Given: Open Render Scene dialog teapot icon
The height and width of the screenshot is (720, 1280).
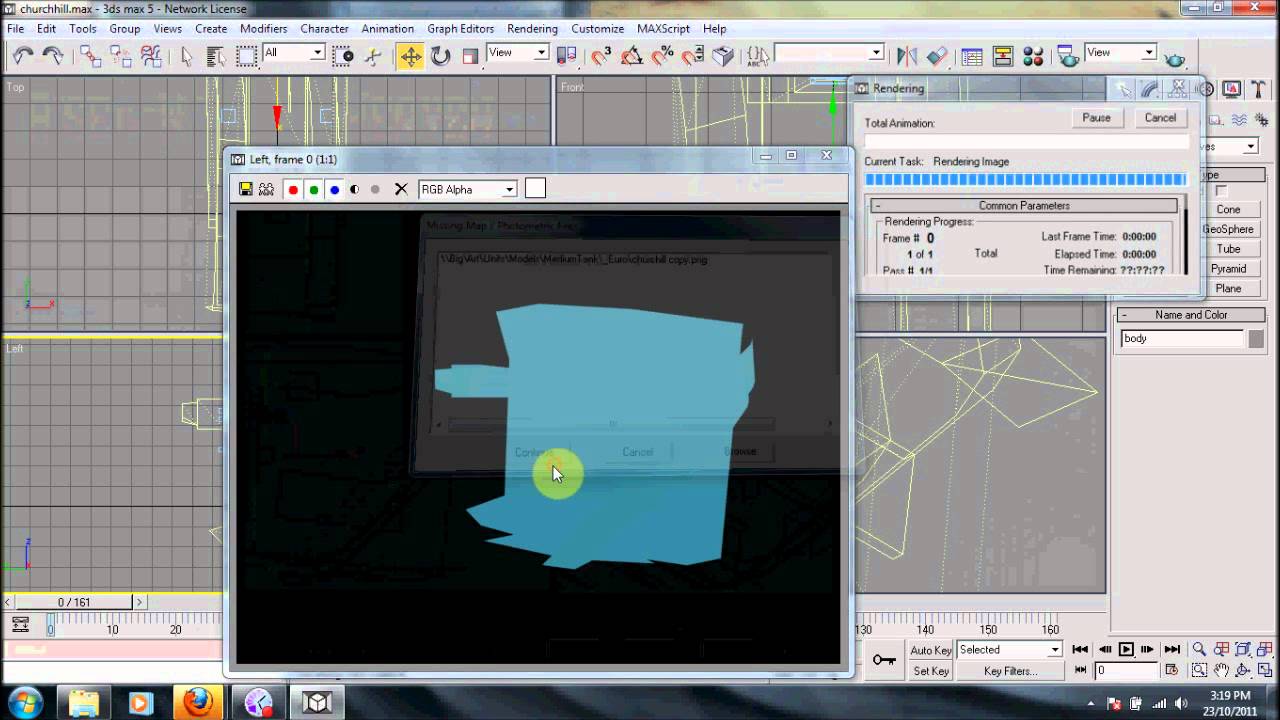Looking at the screenshot, I should [1069, 56].
